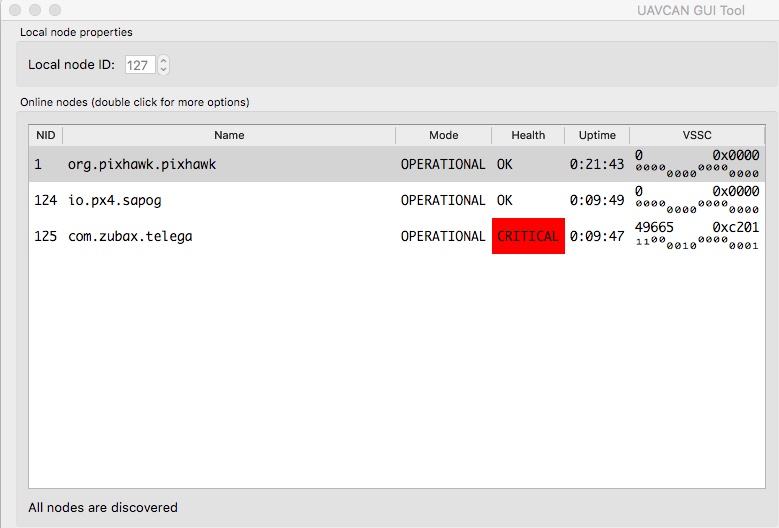Click the minimize window button

pos(35,10)
